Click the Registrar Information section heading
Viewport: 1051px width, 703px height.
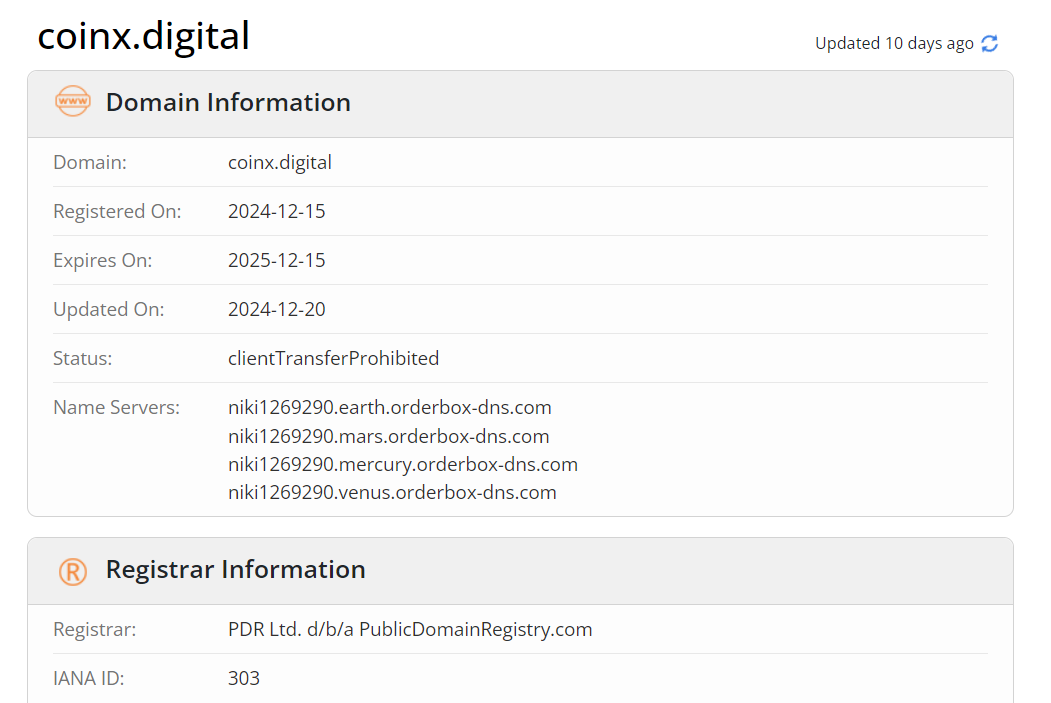tap(235, 570)
